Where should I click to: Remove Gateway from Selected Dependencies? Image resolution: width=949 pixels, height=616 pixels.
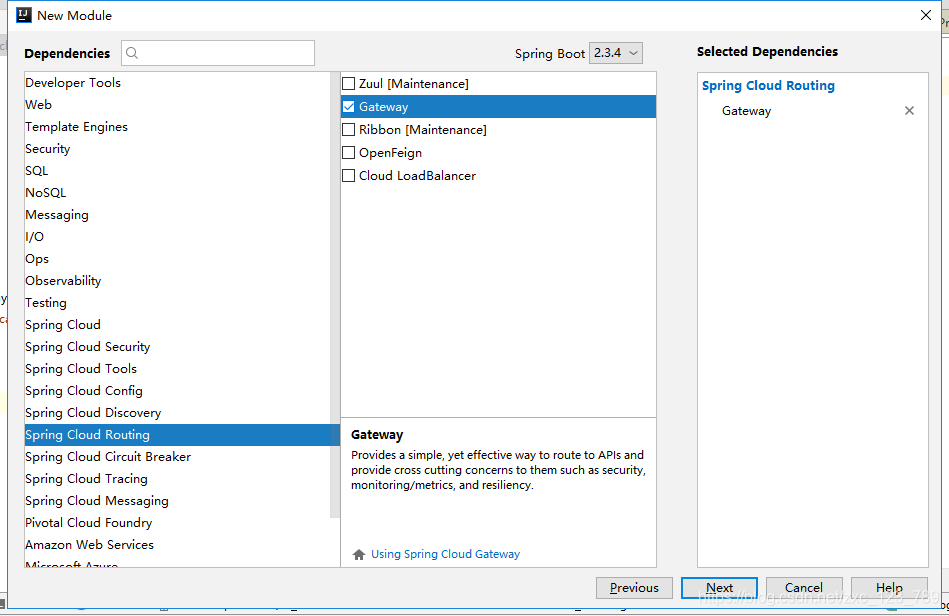(909, 111)
